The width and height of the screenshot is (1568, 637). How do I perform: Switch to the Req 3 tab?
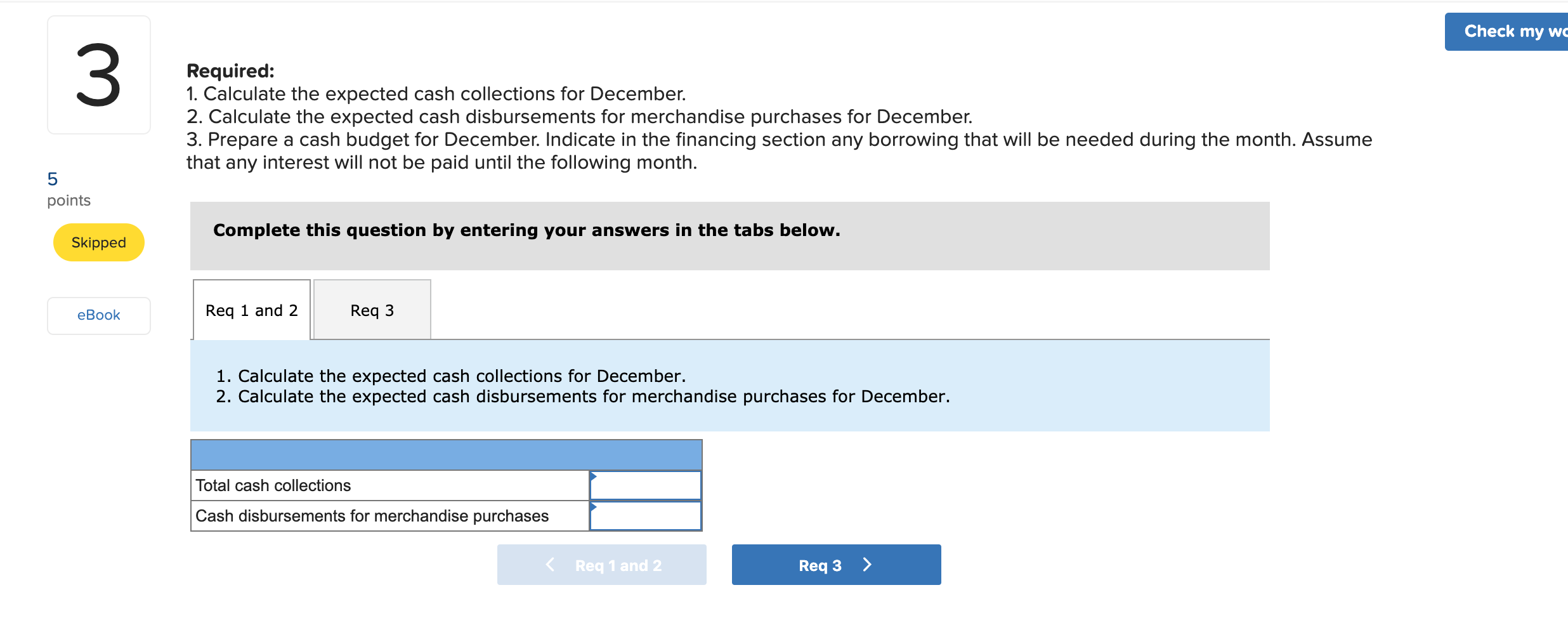[x=372, y=310]
